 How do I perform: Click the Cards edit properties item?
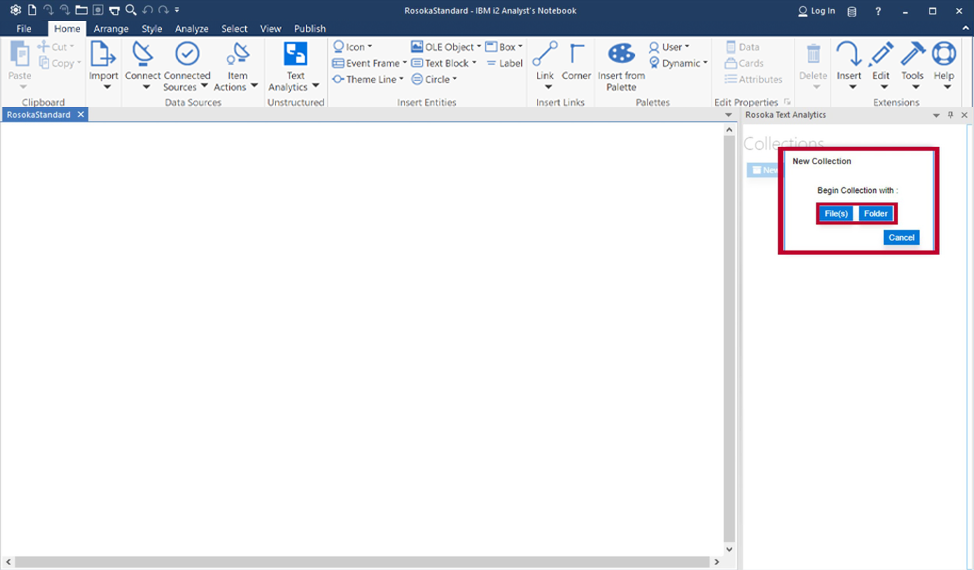(744, 63)
